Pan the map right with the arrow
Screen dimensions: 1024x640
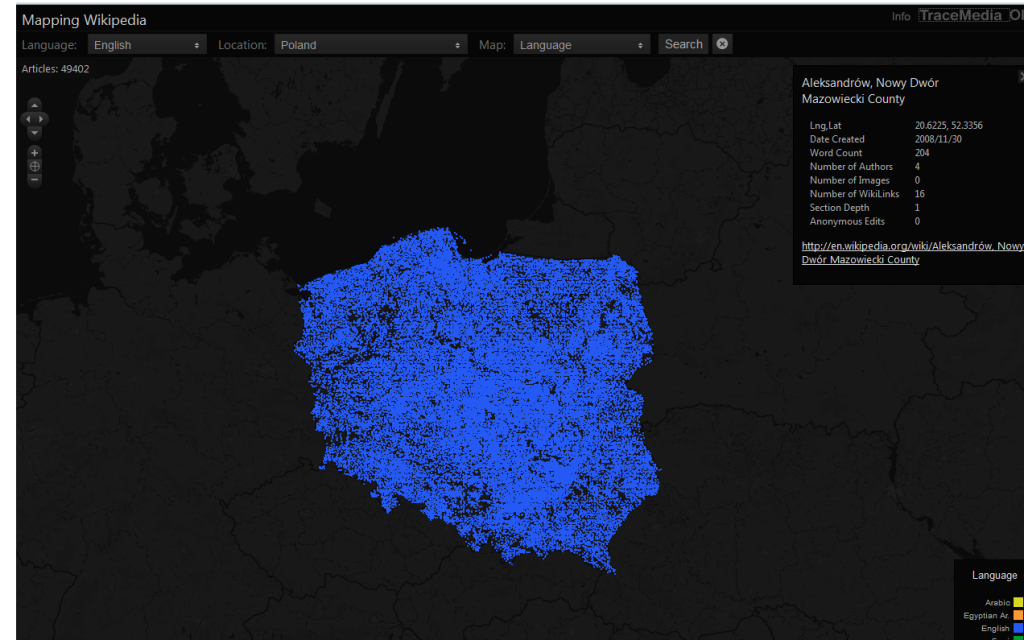(43, 119)
